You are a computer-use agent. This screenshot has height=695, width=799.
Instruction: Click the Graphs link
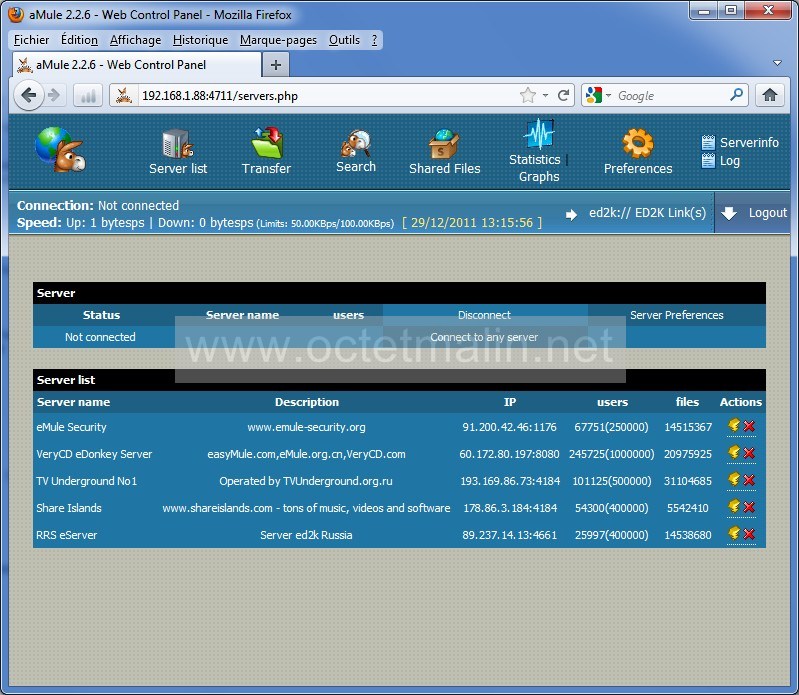(x=539, y=176)
